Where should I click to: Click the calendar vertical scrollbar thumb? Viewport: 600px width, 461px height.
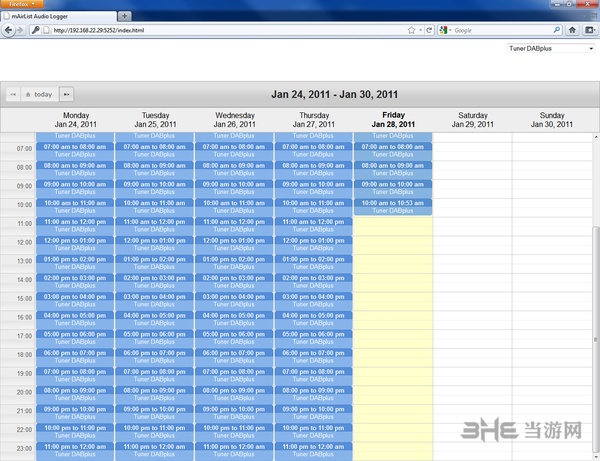pyautogui.click(x=596, y=339)
